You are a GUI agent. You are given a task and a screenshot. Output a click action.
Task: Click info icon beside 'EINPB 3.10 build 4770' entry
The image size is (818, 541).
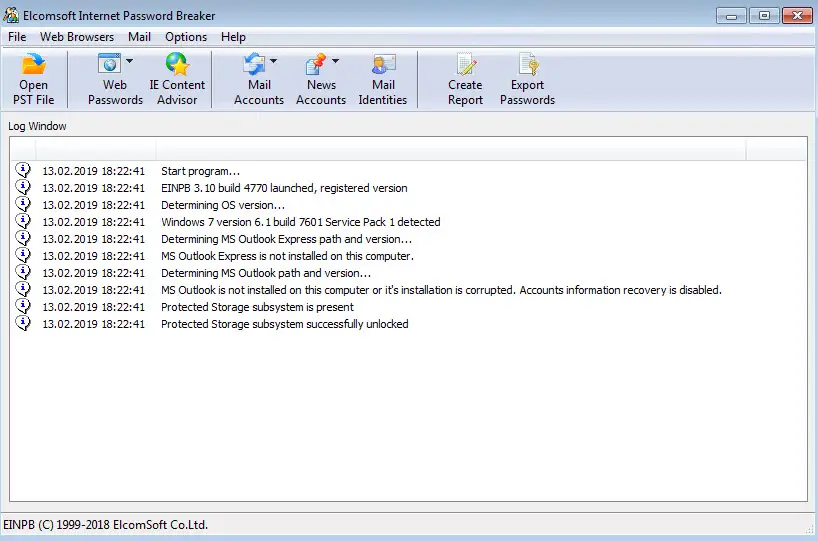coord(23,187)
